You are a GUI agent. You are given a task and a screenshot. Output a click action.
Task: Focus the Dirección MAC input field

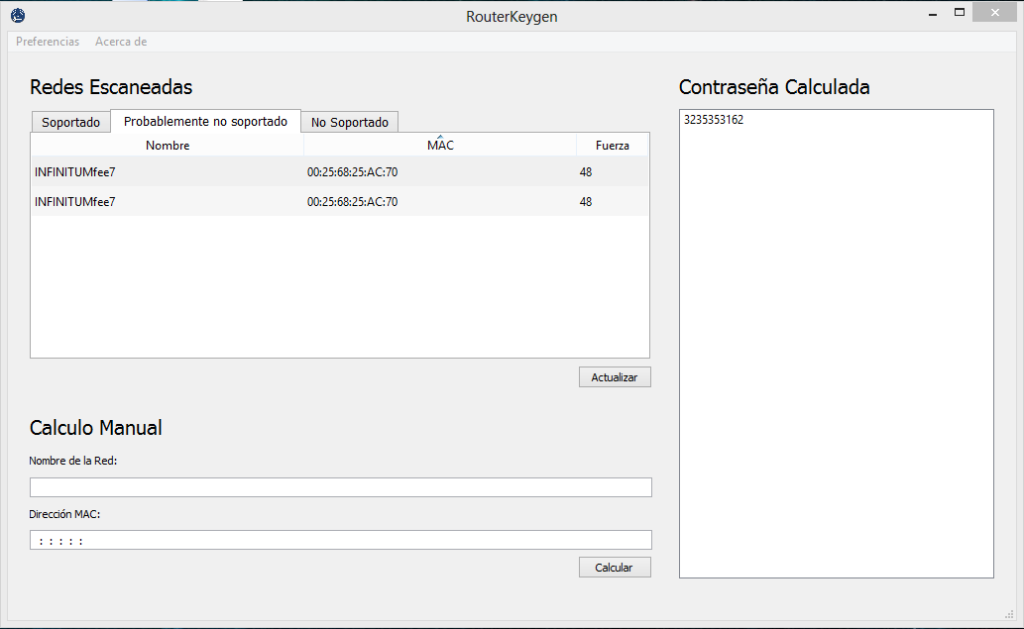pos(340,540)
